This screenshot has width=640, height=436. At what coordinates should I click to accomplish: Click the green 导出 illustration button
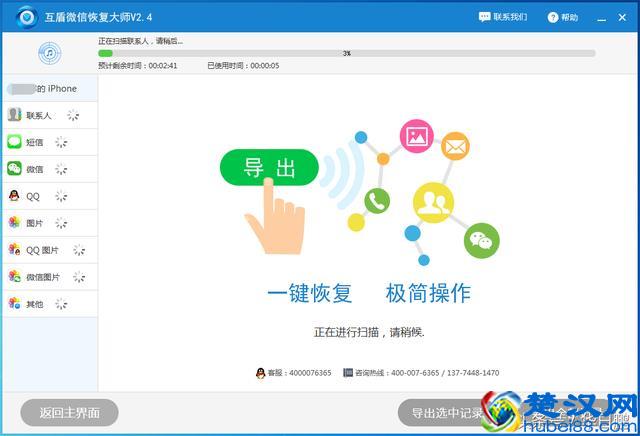pyautogui.click(x=269, y=167)
